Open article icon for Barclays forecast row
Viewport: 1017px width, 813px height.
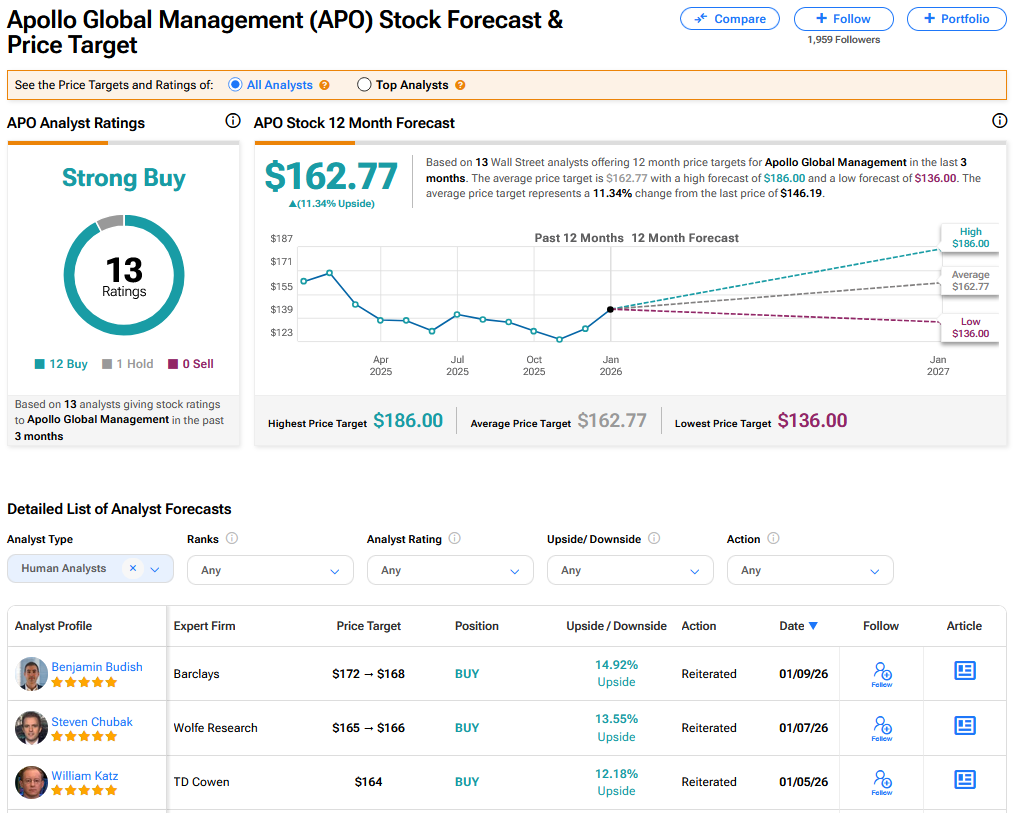tap(964, 671)
